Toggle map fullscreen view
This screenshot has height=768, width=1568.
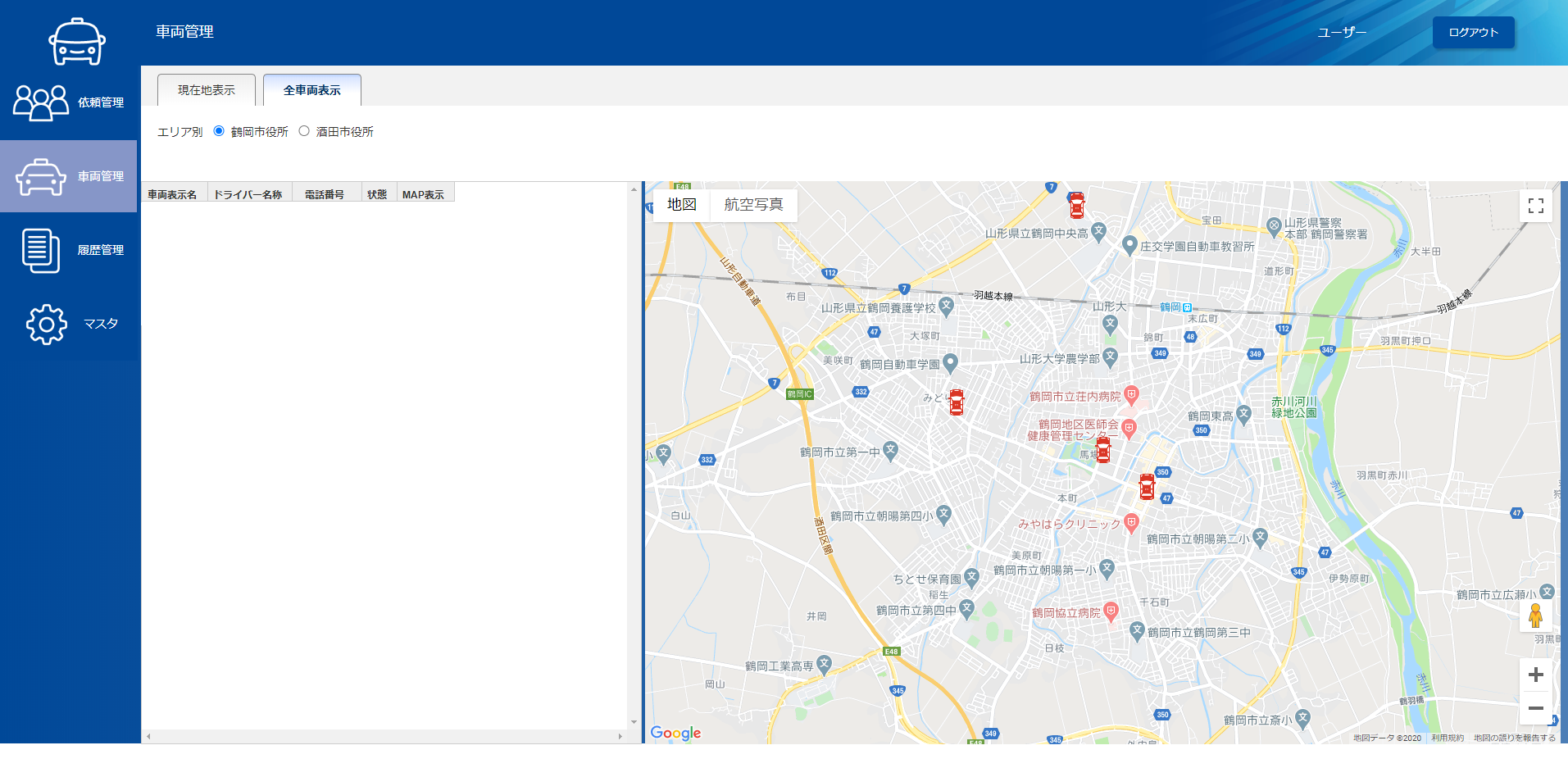click(1536, 205)
